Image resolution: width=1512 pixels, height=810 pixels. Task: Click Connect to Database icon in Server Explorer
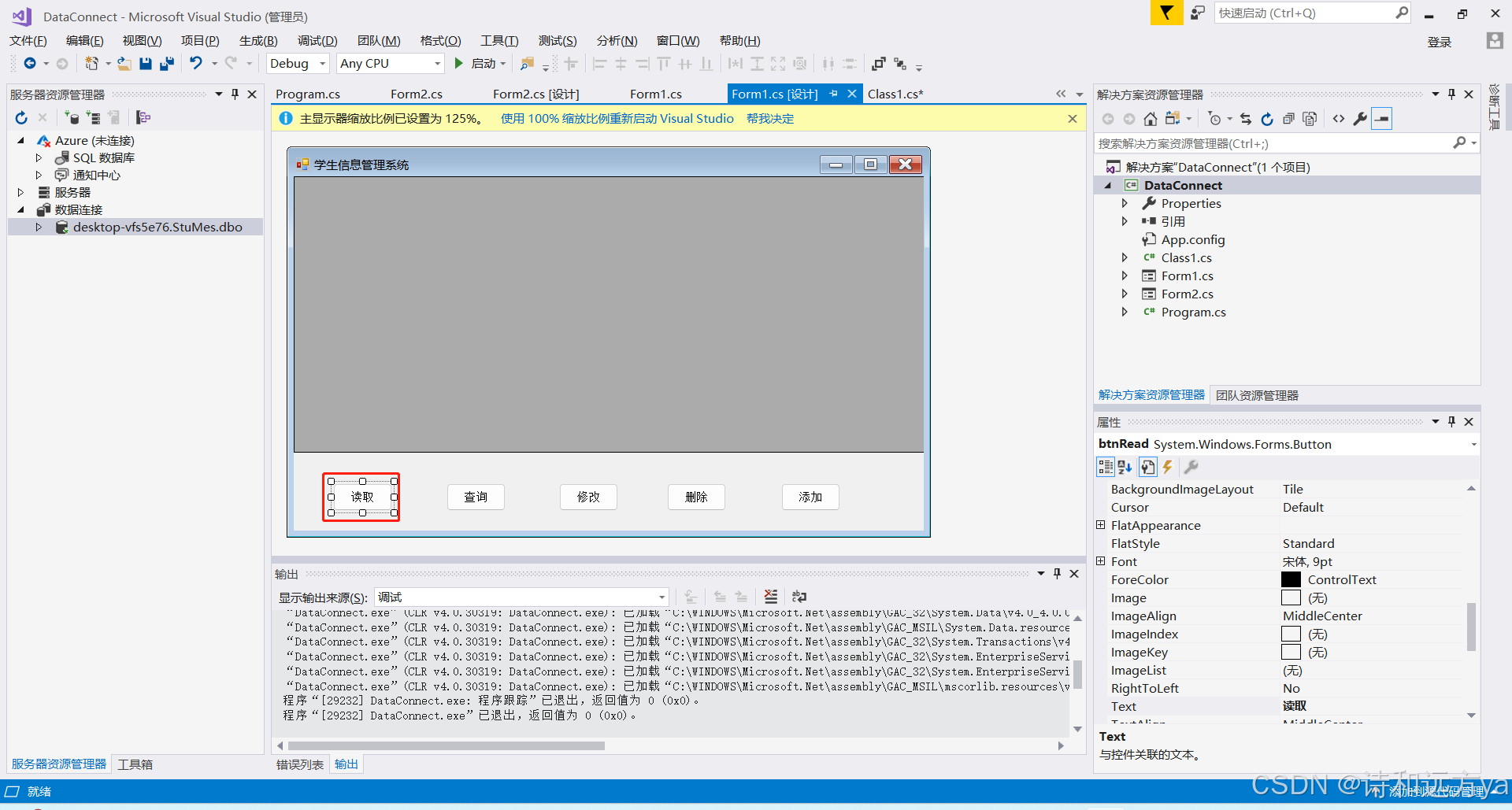[72, 118]
